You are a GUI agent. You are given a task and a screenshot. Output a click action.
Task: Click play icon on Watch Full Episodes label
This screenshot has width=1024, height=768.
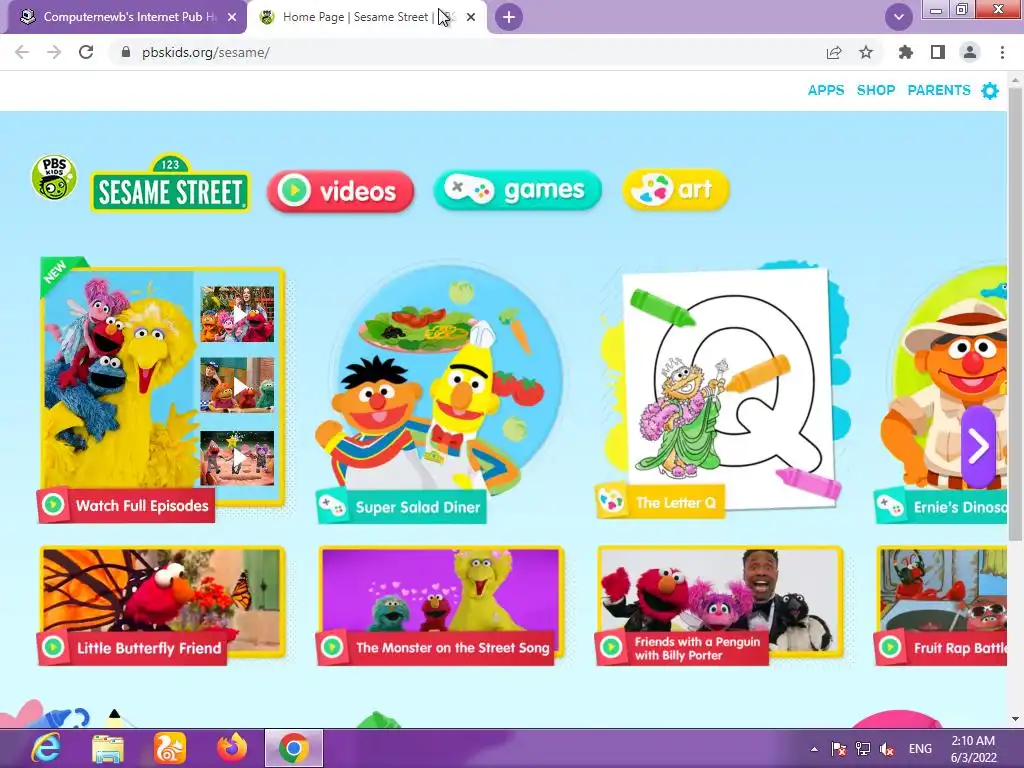tap(53, 504)
